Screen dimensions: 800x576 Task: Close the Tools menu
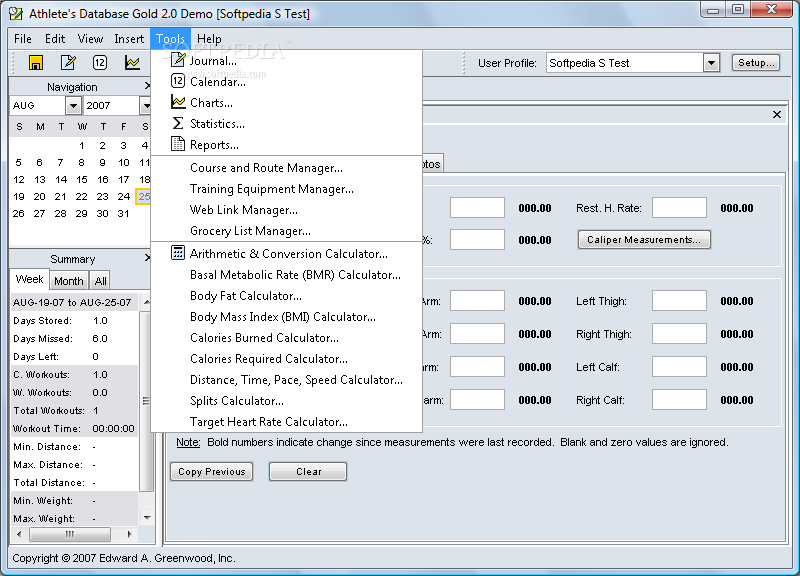(170, 39)
